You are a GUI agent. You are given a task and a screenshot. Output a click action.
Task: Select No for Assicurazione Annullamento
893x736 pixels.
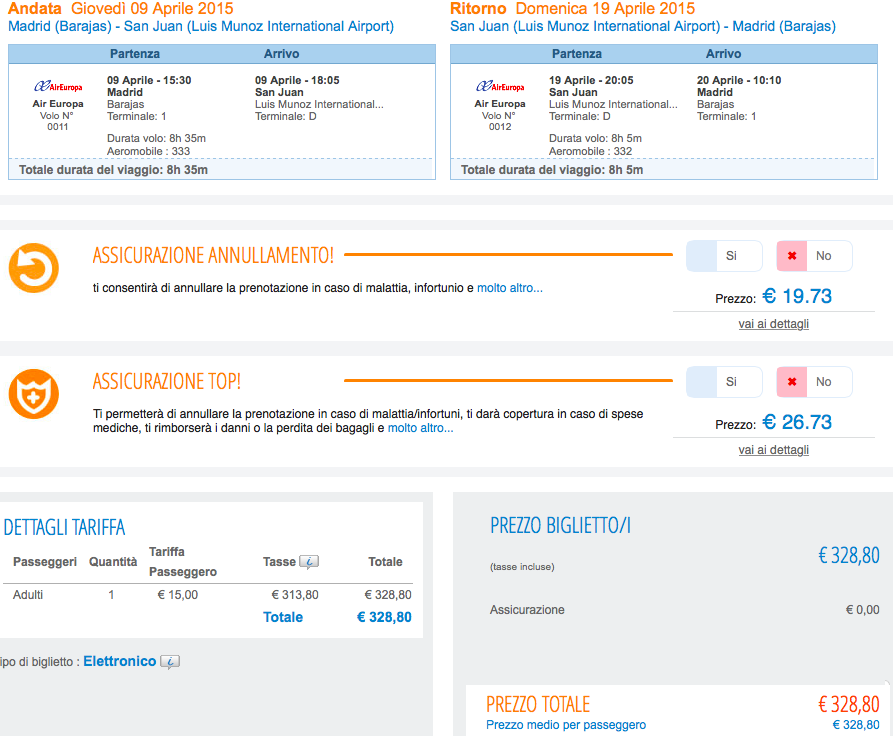pyautogui.click(x=814, y=256)
